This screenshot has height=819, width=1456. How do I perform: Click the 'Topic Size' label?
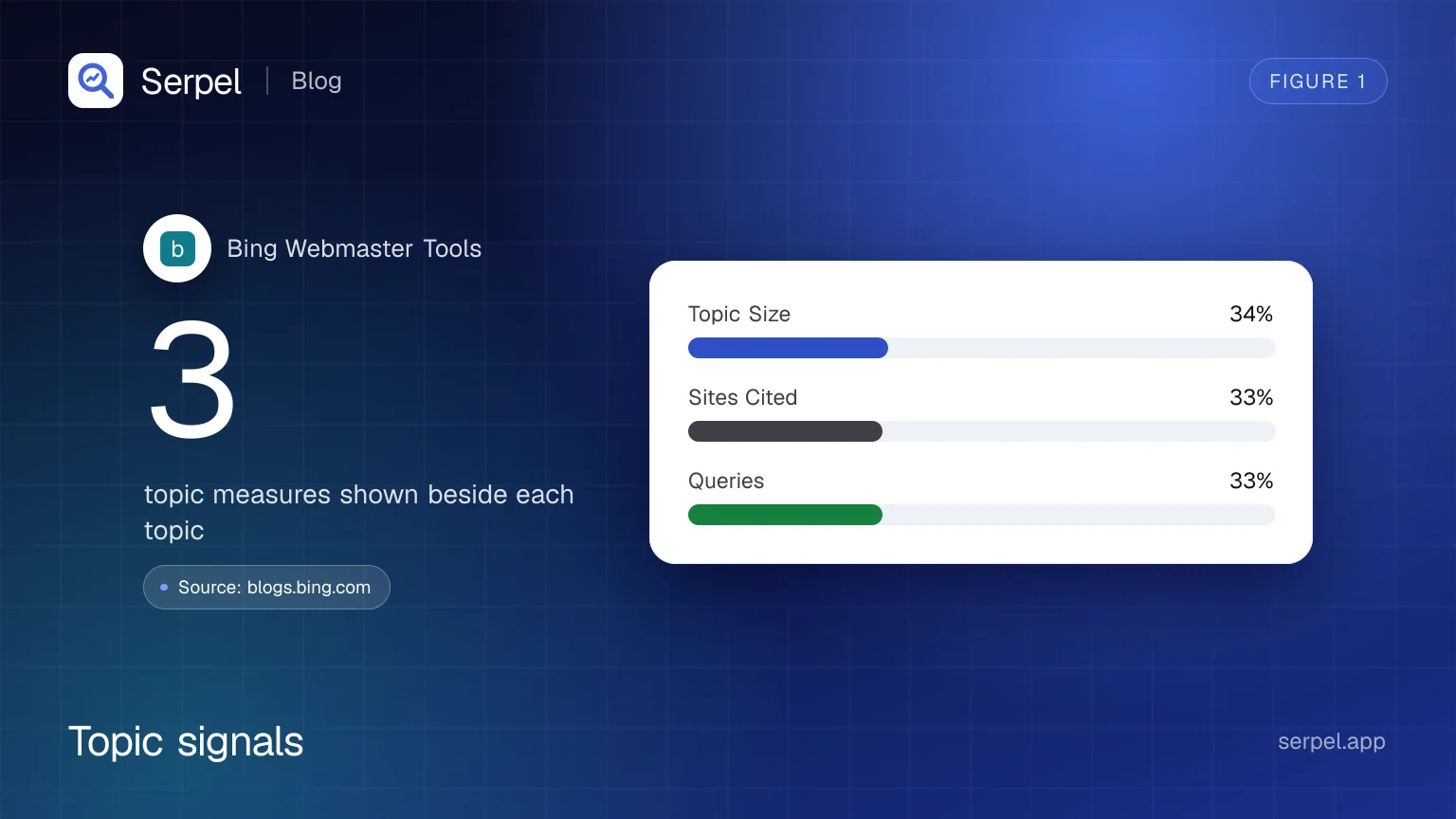click(x=739, y=314)
